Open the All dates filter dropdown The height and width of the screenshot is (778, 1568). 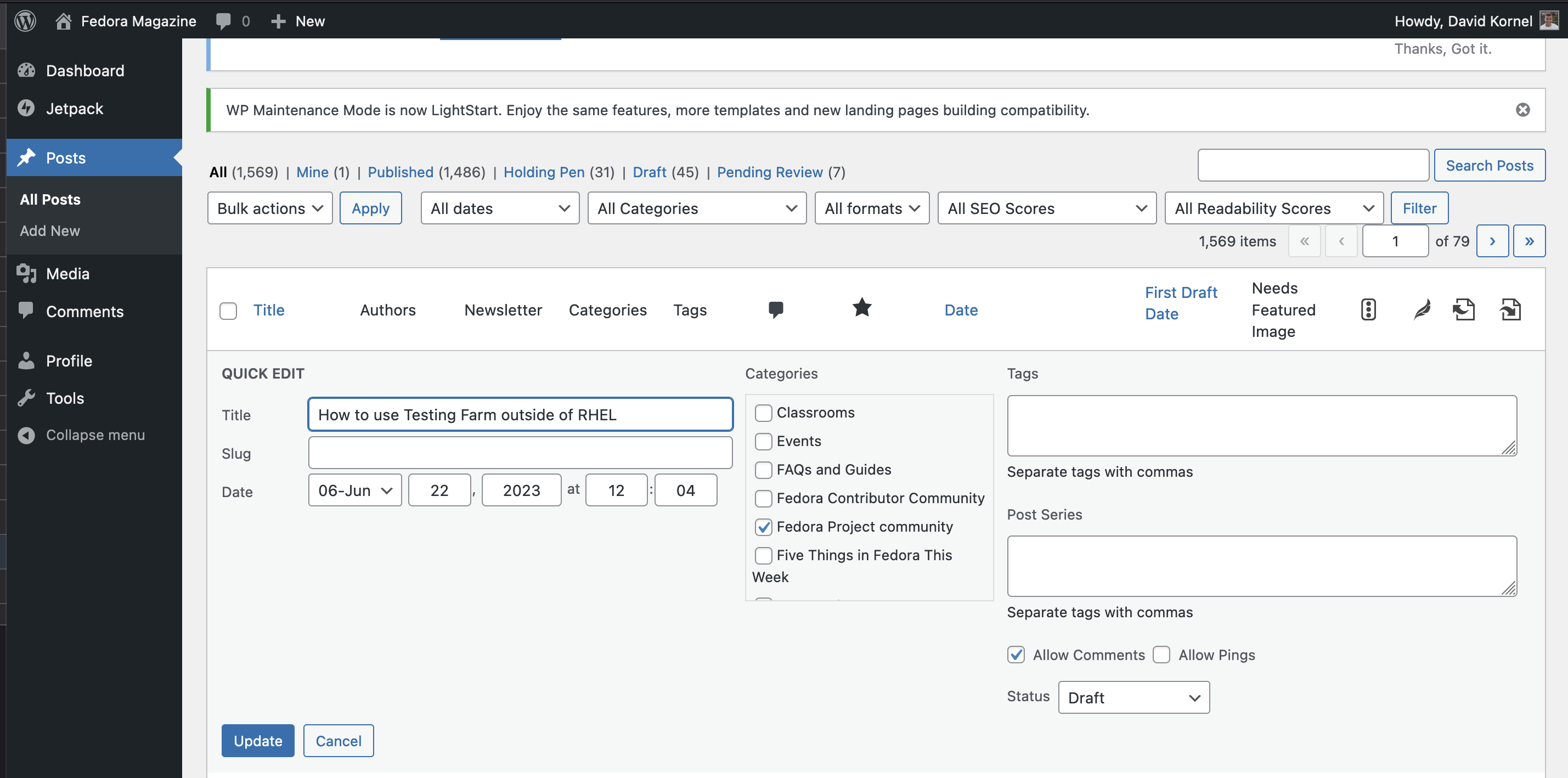point(500,208)
